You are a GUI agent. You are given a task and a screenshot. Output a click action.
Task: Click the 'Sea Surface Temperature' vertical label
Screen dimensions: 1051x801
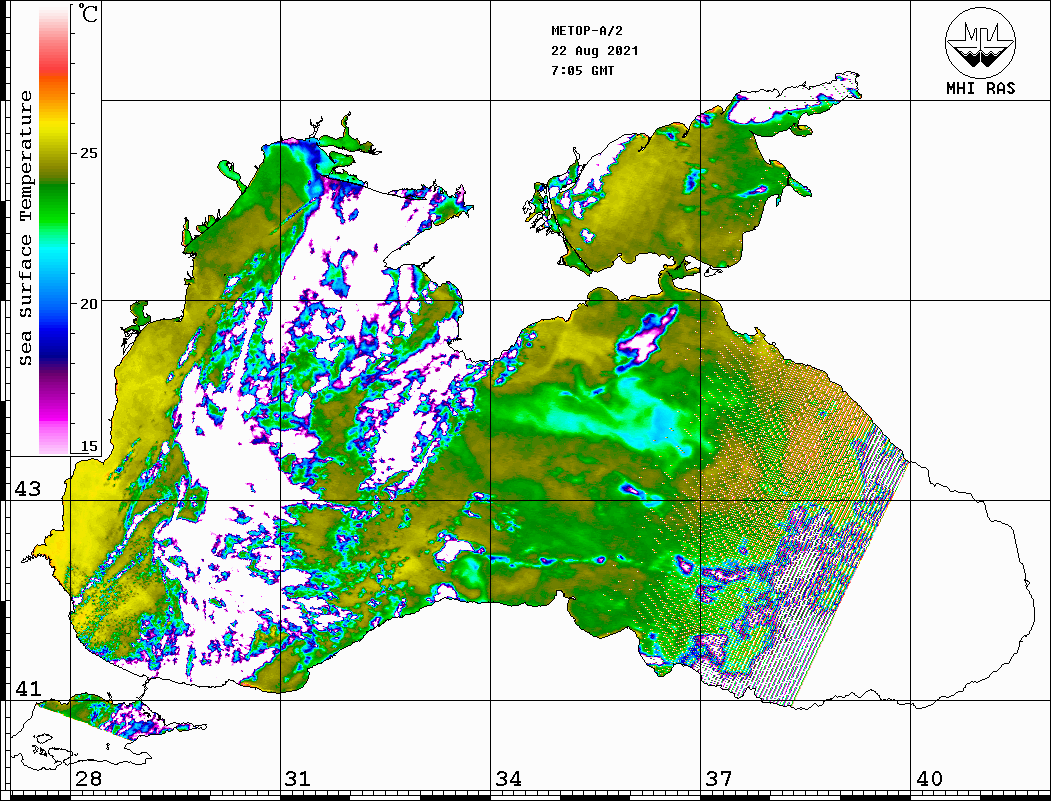click(x=25, y=229)
